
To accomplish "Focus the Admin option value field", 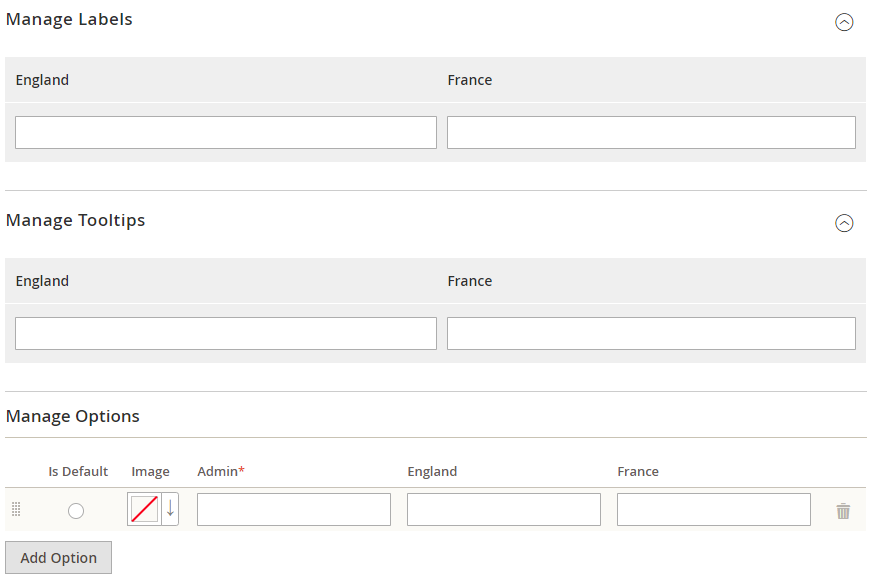I will click(x=293, y=509).
